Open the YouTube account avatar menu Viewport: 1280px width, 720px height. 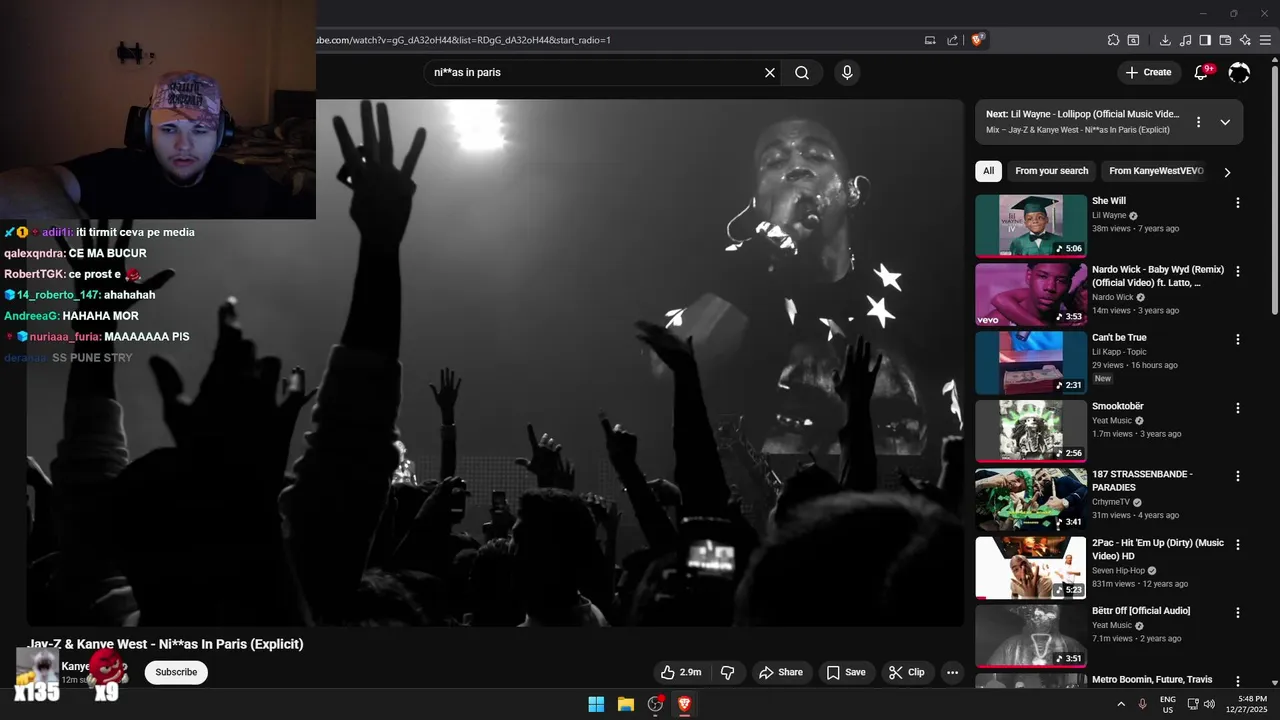click(1239, 72)
